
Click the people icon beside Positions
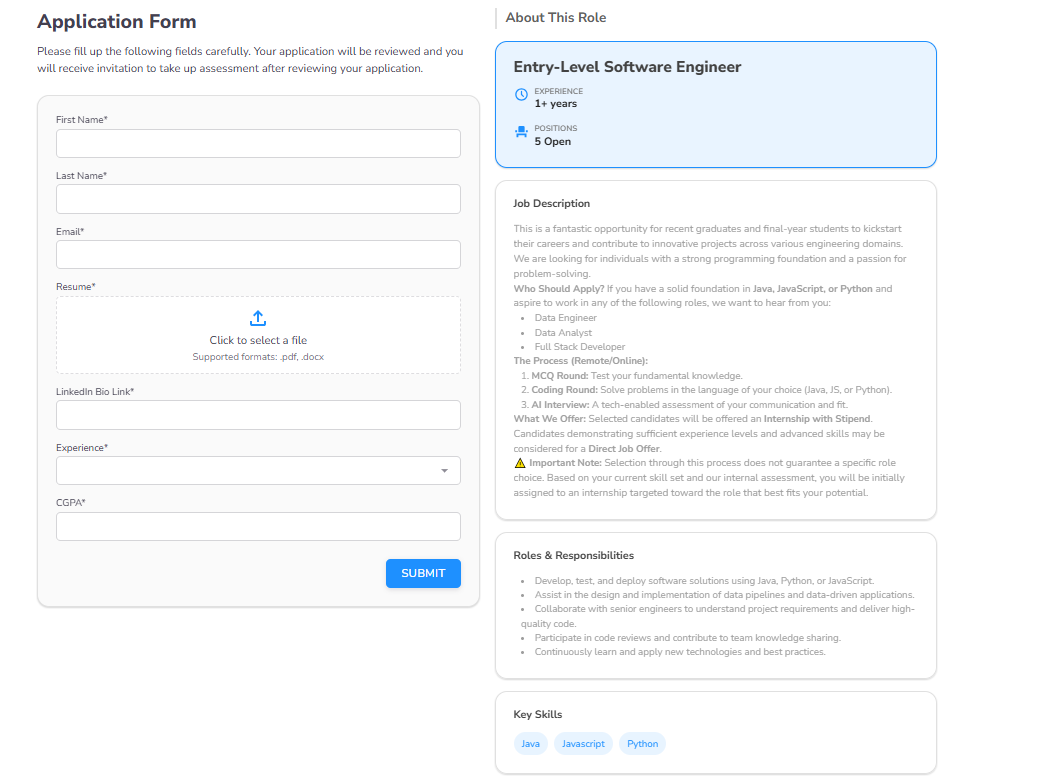tap(521, 131)
